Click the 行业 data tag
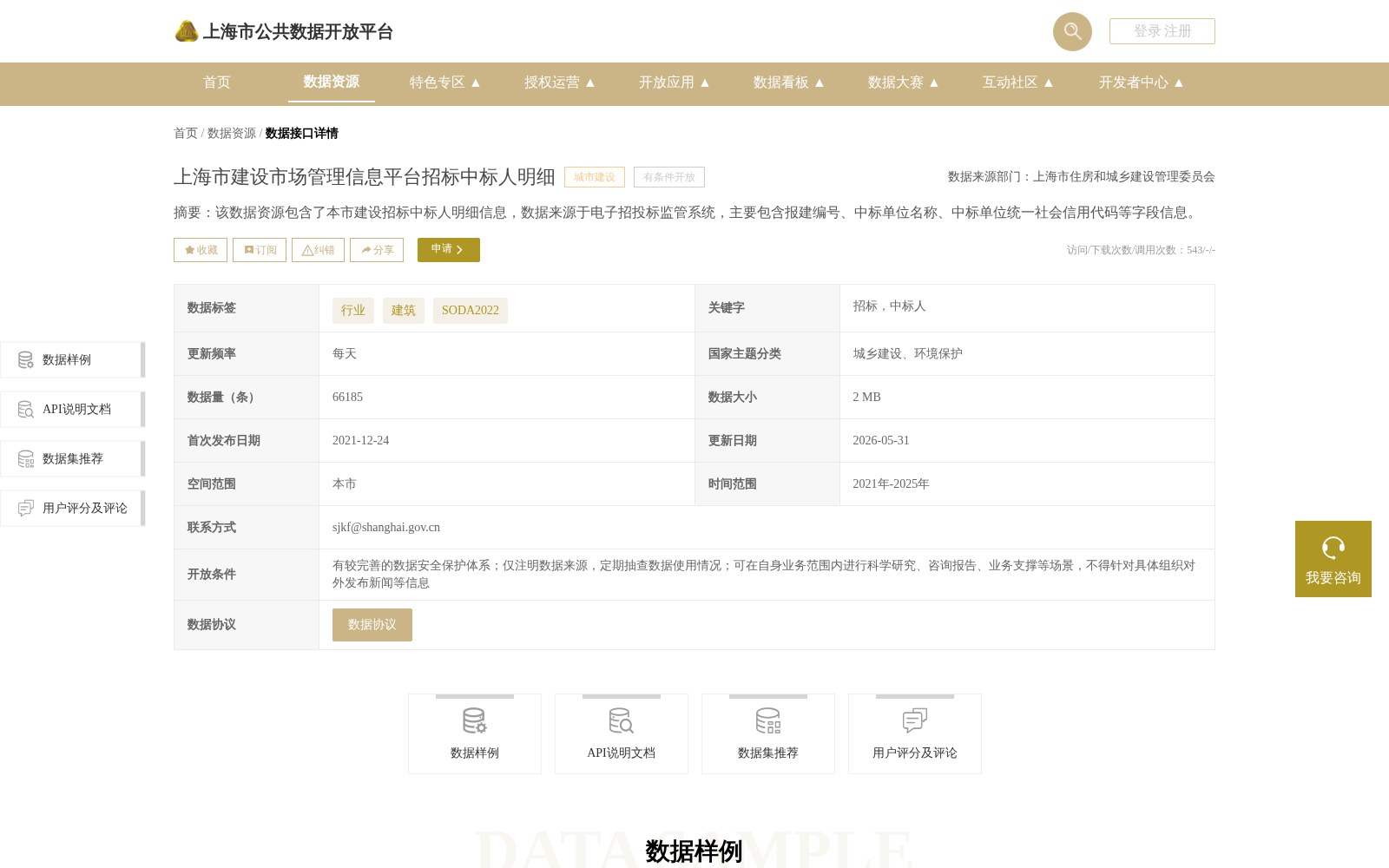Screen dimensions: 1389x868 (x=353, y=311)
